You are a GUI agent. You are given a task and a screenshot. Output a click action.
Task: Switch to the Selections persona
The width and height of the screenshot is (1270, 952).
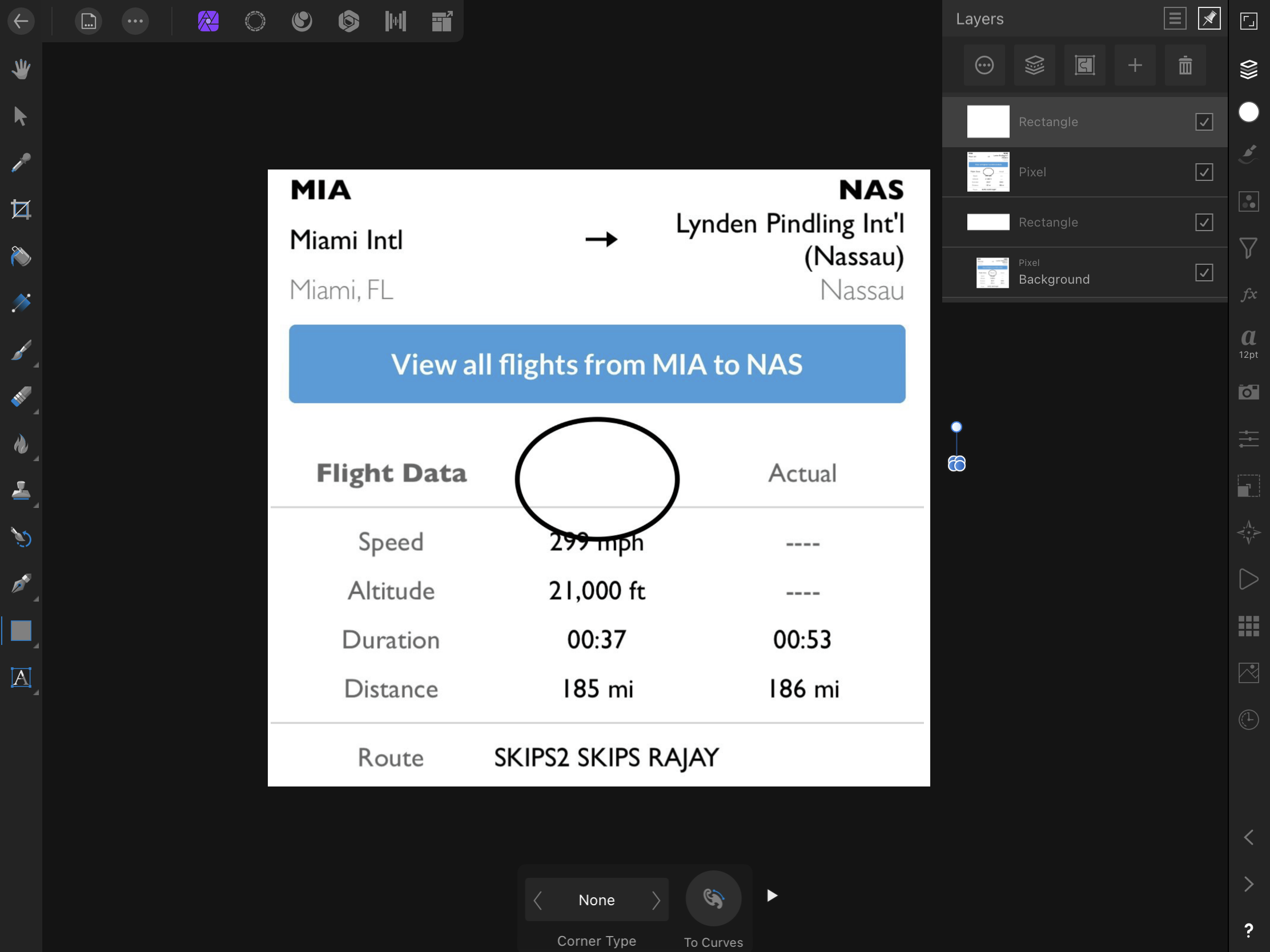tap(255, 21)
